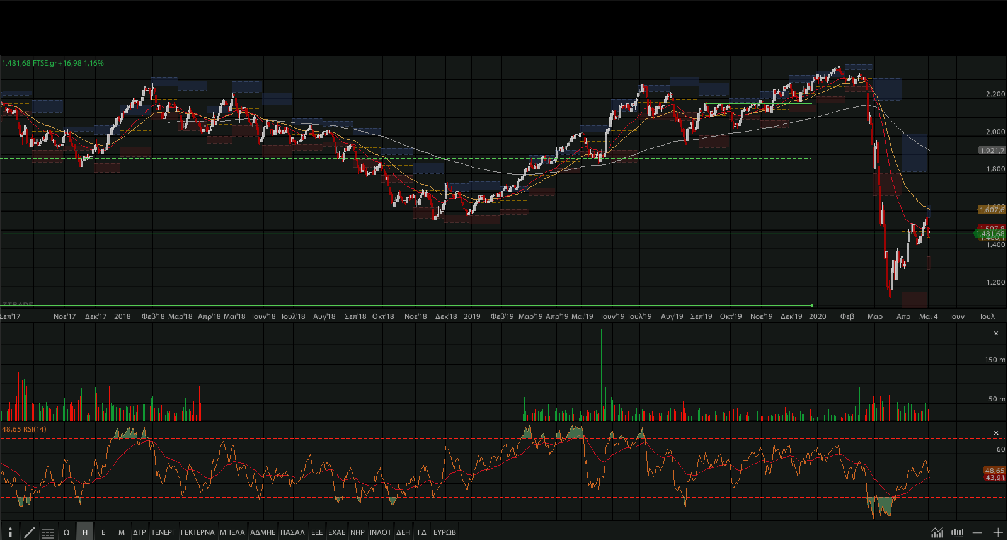Select the ΤΕΝΕΡ symbol tab

point(162,532)
